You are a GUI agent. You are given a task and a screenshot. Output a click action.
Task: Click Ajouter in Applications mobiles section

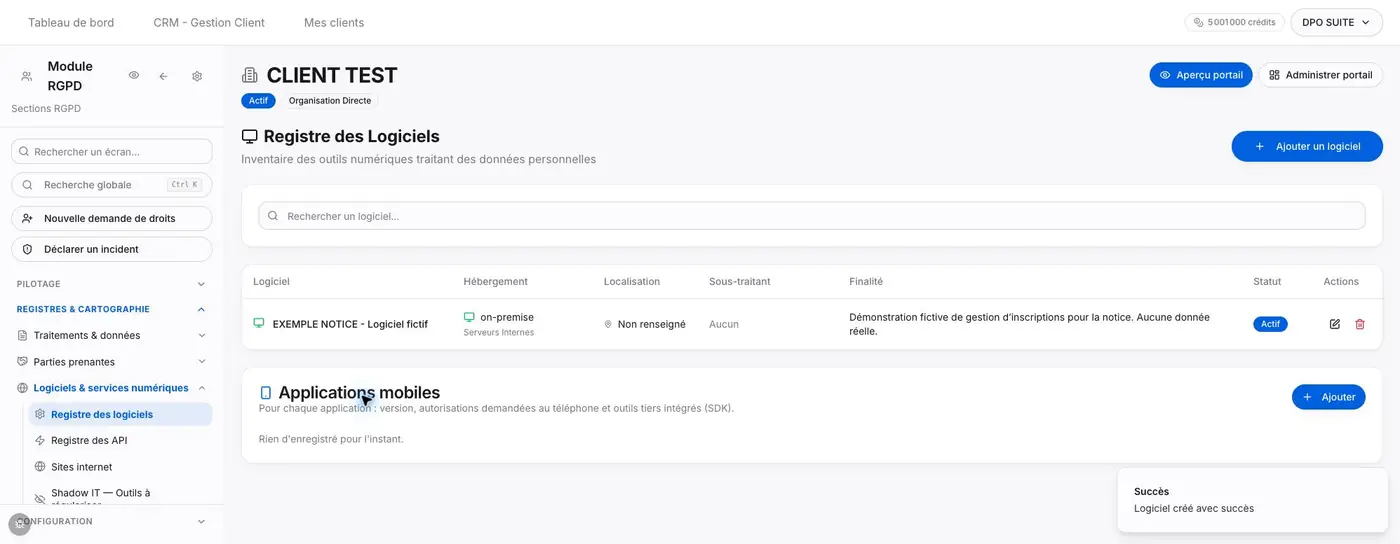(1329, 397)
